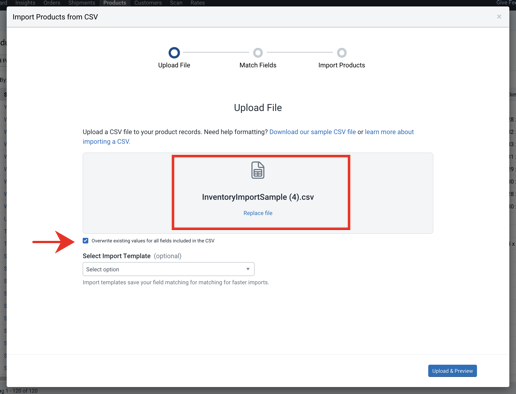Screen dimensions: 516x394
Task: Open the Select Import Template dropdown
Action: [x=168, y=269]
